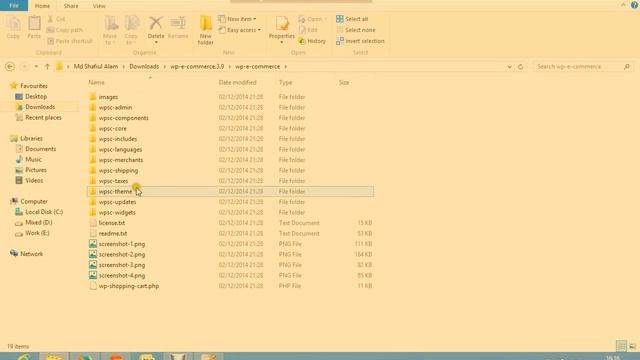Sort by the Name column header
Screen dimensions: 640x360
click(97, 82)
